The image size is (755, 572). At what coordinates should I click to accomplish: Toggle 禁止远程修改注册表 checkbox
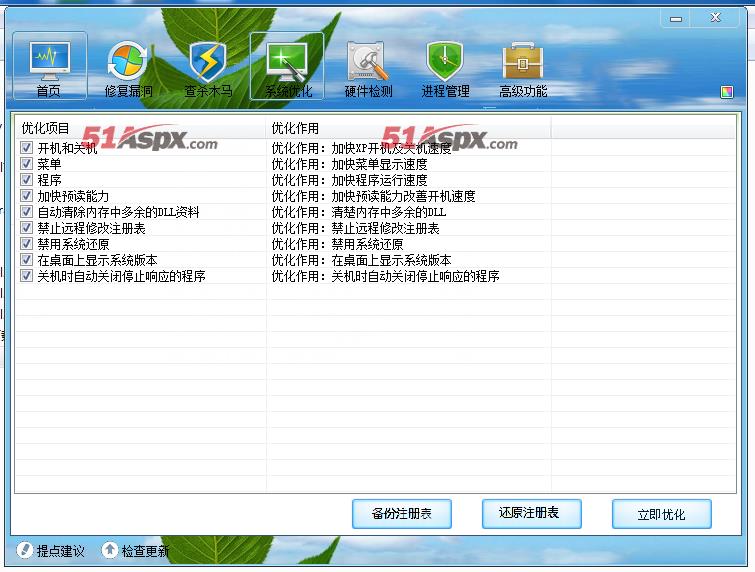(x=26, y=228)
